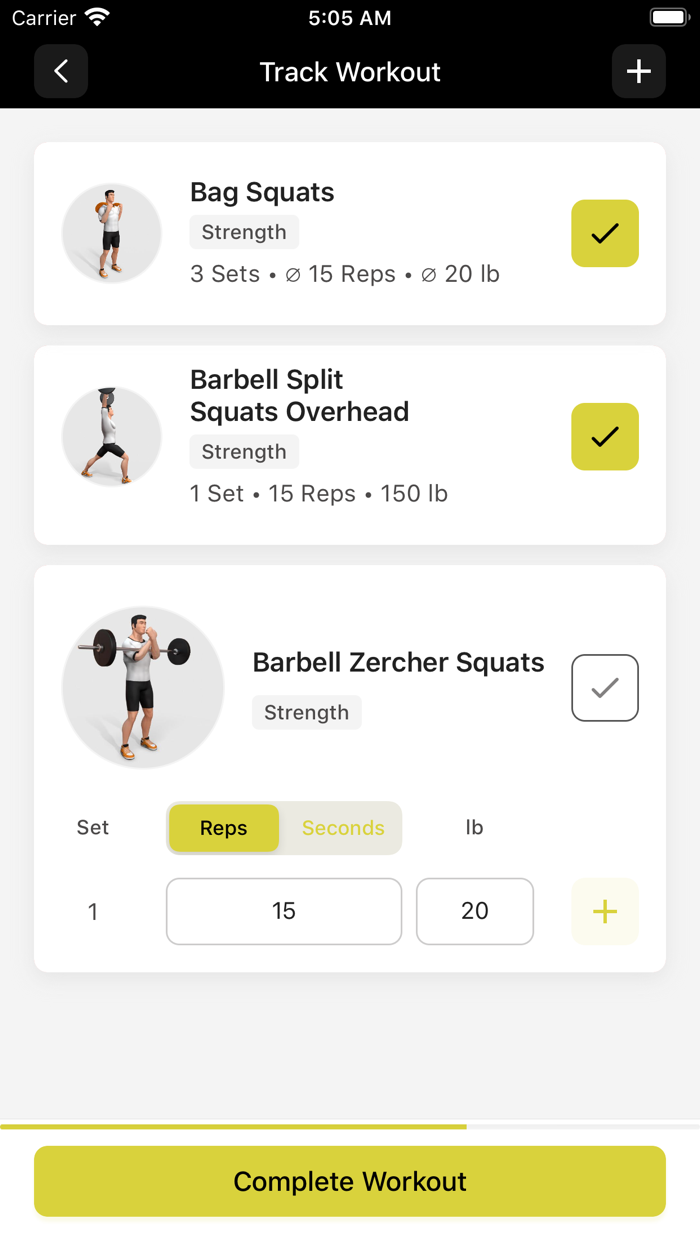
Task: Click the workout progress bar
Action: [x=350, y=1126]
